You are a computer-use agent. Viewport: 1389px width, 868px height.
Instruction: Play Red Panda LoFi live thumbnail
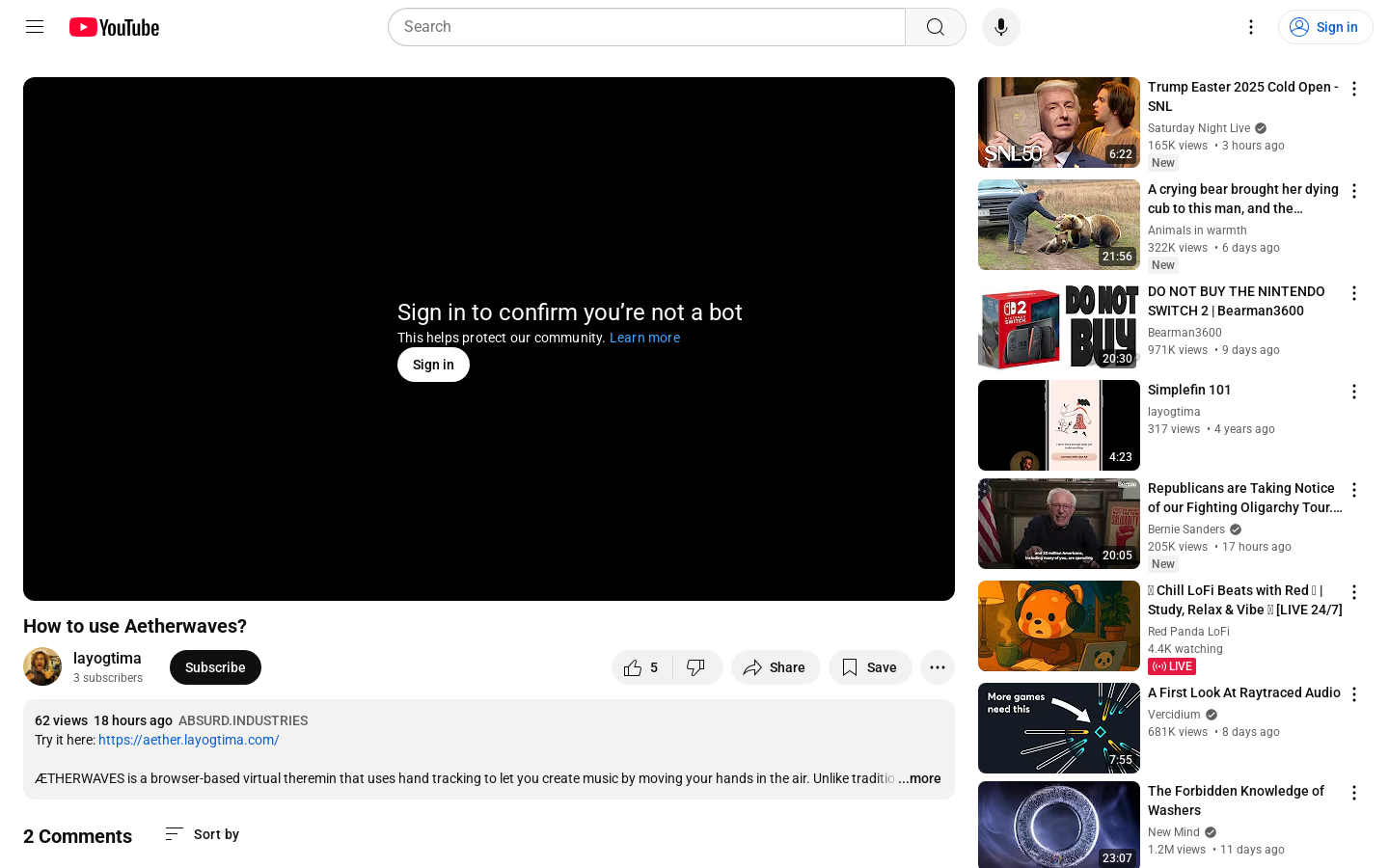pyautogui.click(x=1059, y=626)
